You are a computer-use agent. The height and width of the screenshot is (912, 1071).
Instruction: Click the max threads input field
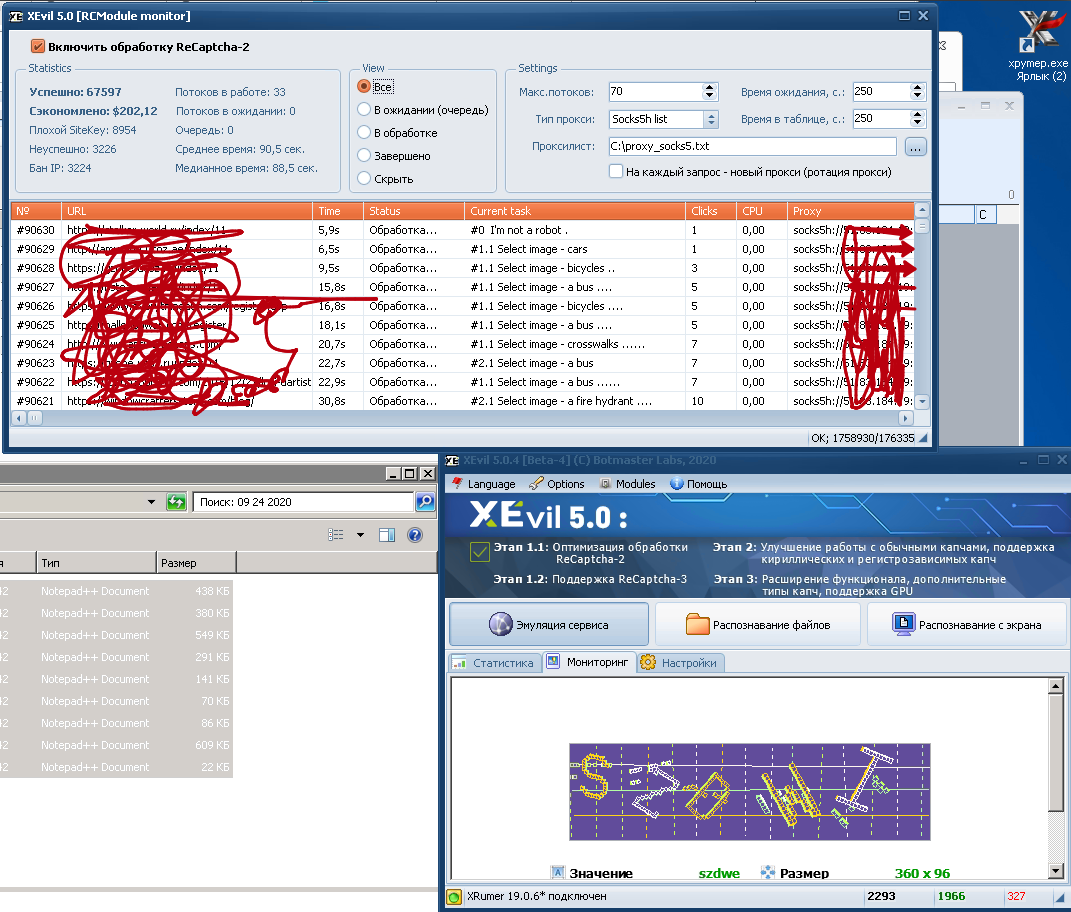(656, 91)
